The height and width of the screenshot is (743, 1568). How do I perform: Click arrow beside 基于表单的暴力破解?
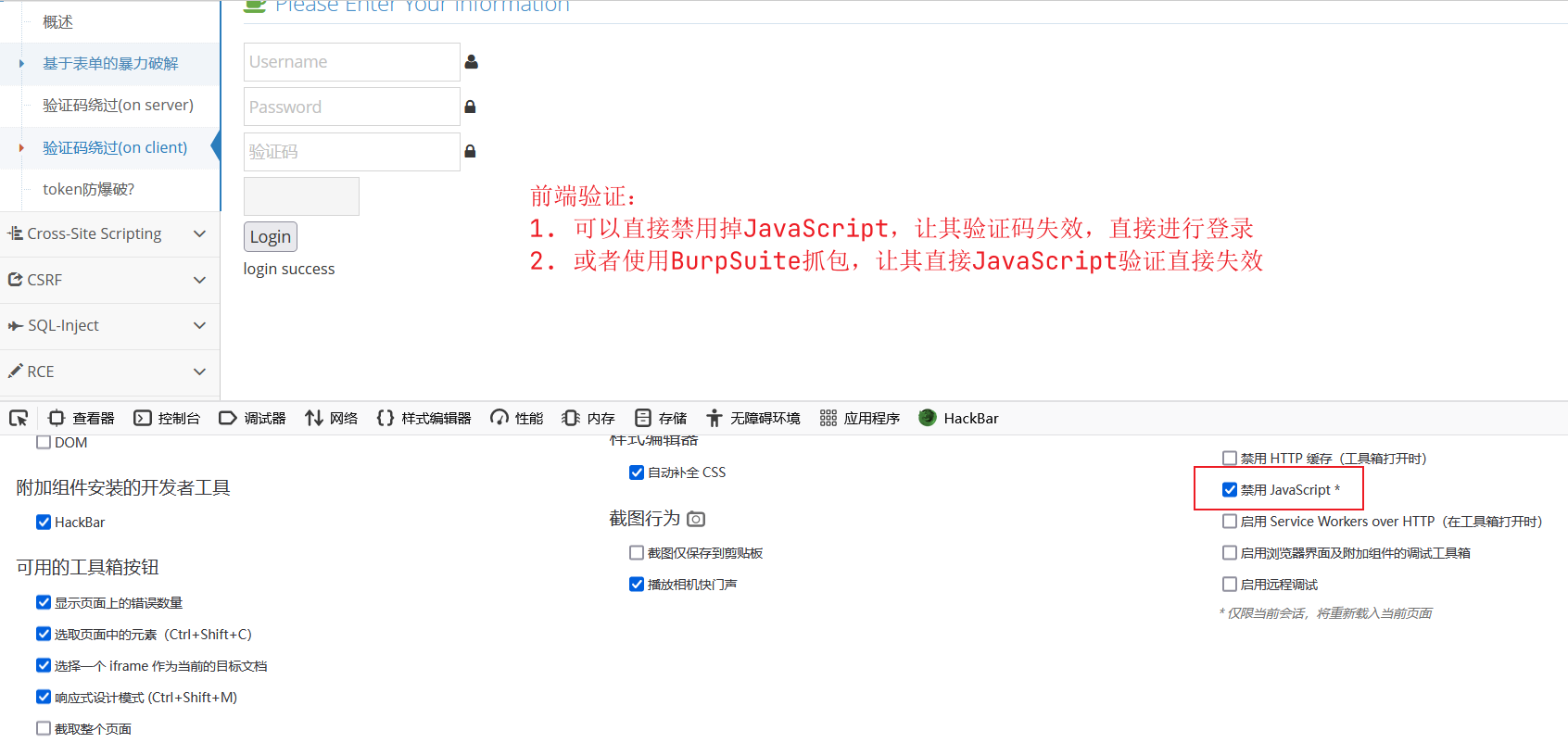click(21, 63)
